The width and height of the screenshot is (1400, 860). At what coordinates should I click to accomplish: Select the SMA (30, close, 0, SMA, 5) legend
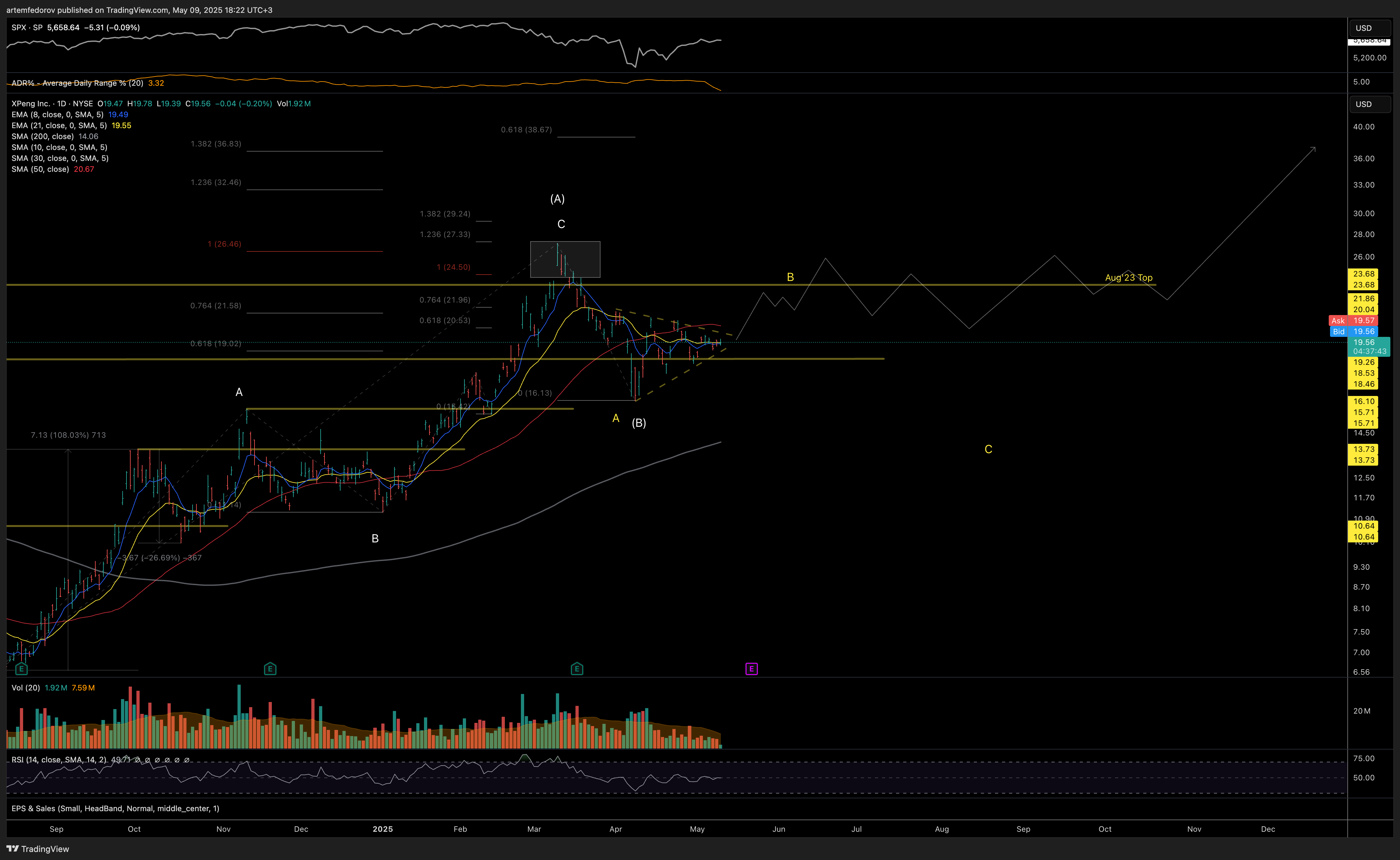click(60, 158)
